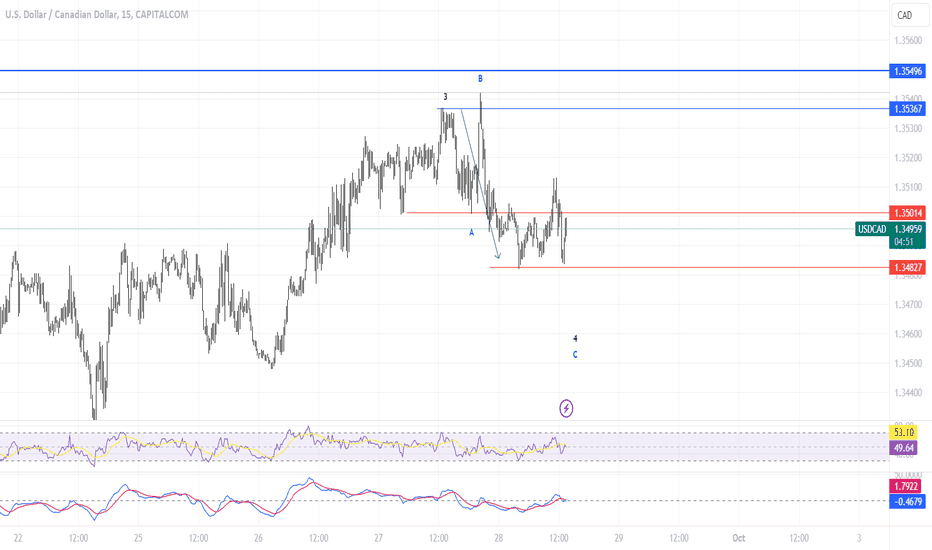Select the 1.35496 blue price label
This screenshot has height=550, width=932.
pos(907,71)
